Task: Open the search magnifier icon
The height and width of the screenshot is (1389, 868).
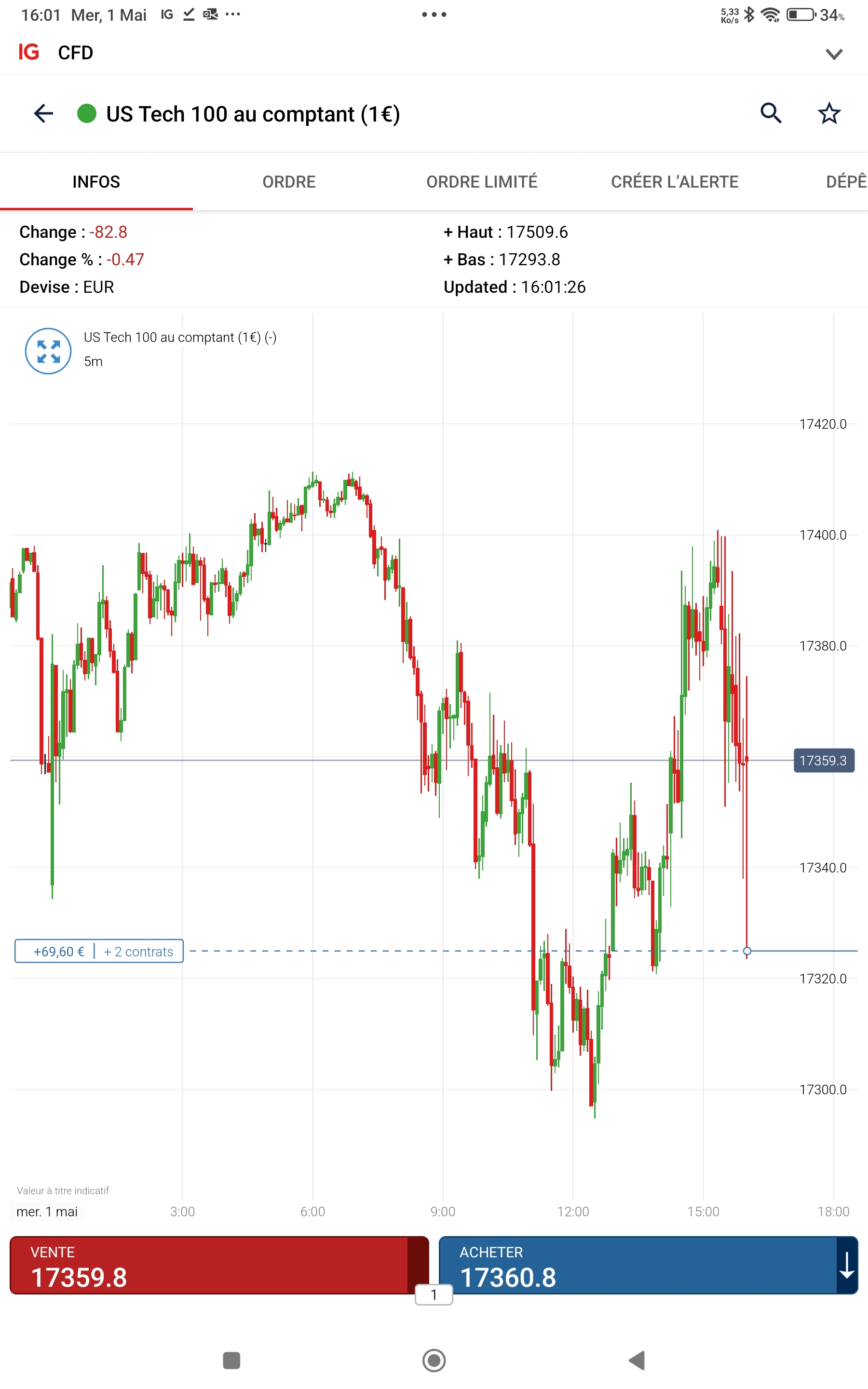Action: pos(771,114)
